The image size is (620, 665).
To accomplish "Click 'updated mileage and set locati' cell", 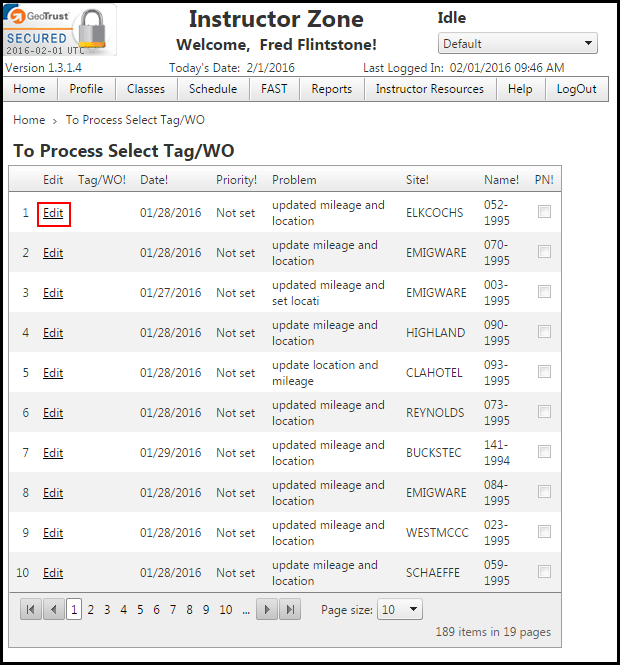I will (328, 293).
